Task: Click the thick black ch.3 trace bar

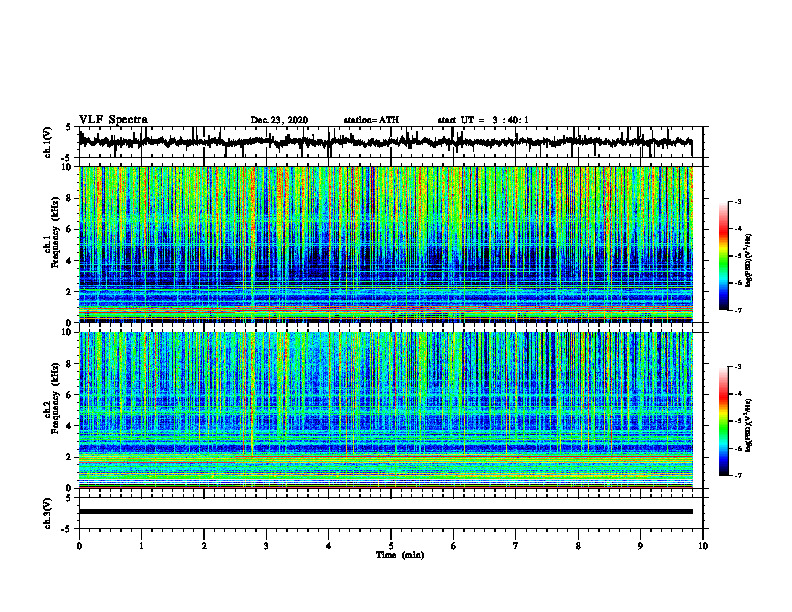Action: coord(385,512)
